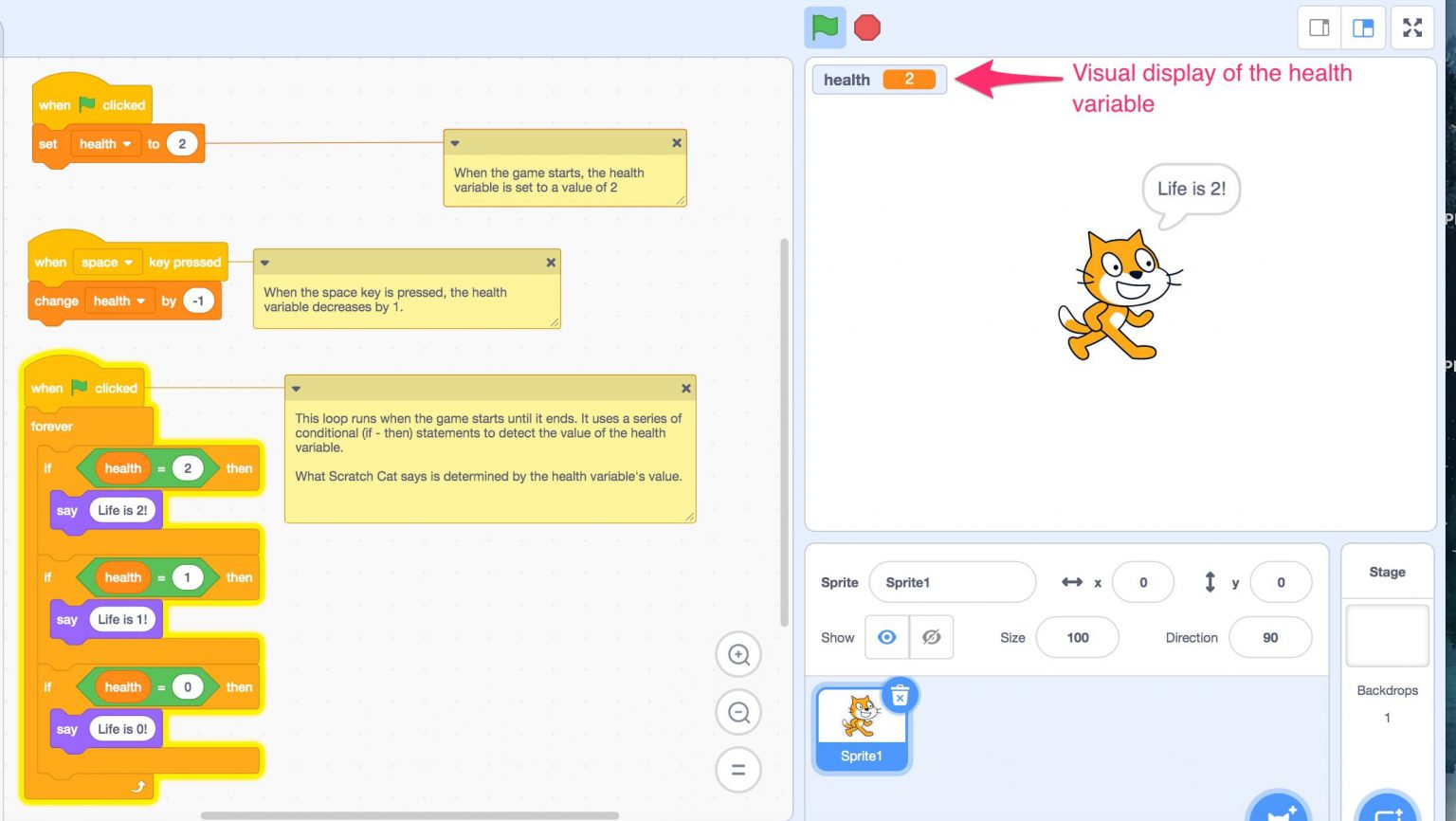Image resolution: width=1456 pixels, height=821 pixels.
Task: Click the -1 value in the change health block
Action: pyautogui.click(x=198, y=301)
